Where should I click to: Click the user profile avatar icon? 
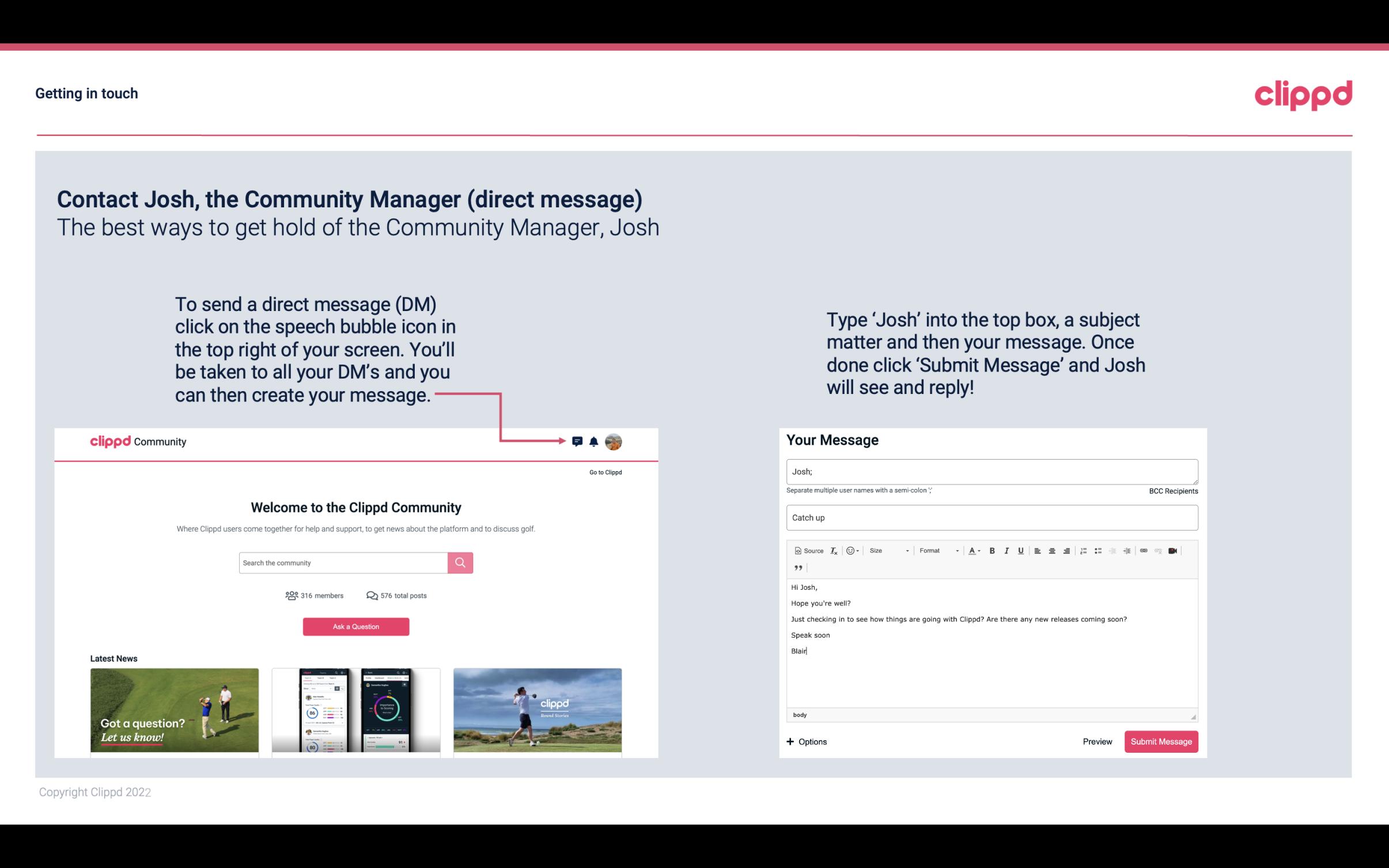pyautogui.click(x=614, y=441)
